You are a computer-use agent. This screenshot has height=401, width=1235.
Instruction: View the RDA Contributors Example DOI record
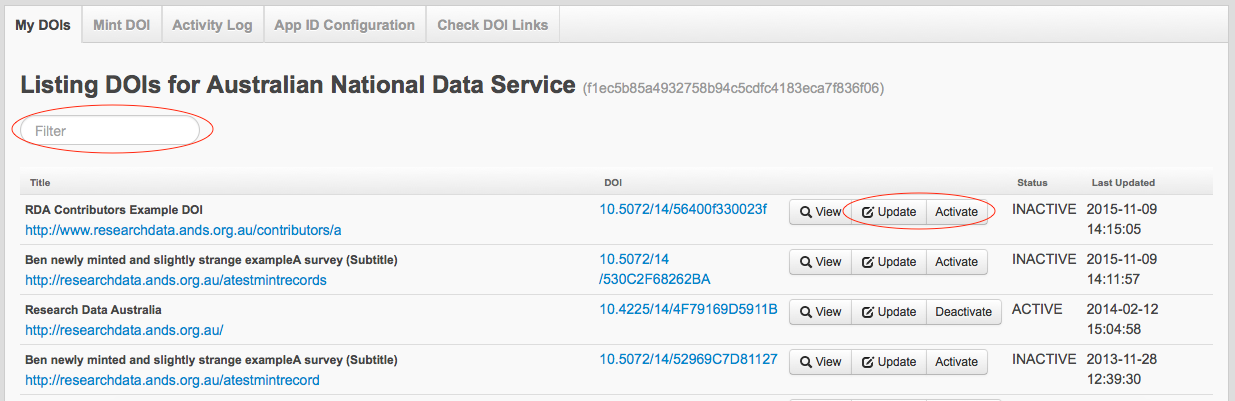click(820, 212)
